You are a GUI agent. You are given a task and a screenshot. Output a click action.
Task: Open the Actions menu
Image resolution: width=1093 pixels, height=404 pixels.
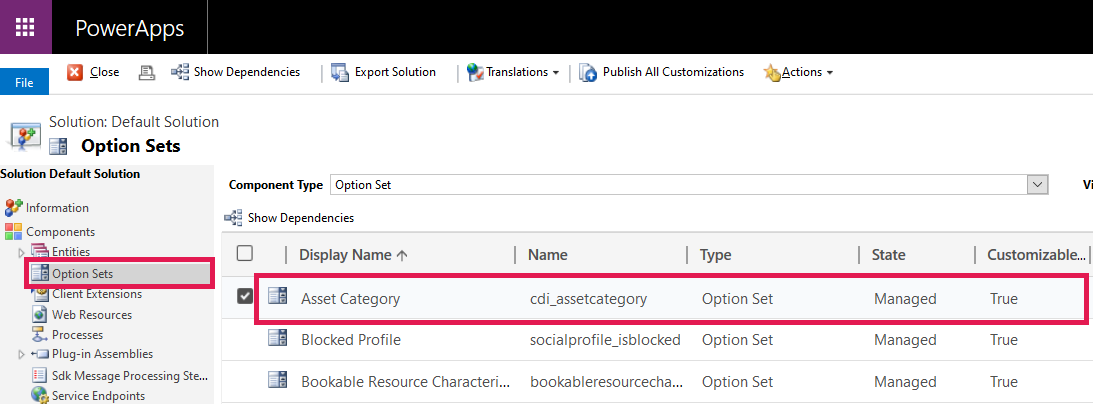click(802, 72)
